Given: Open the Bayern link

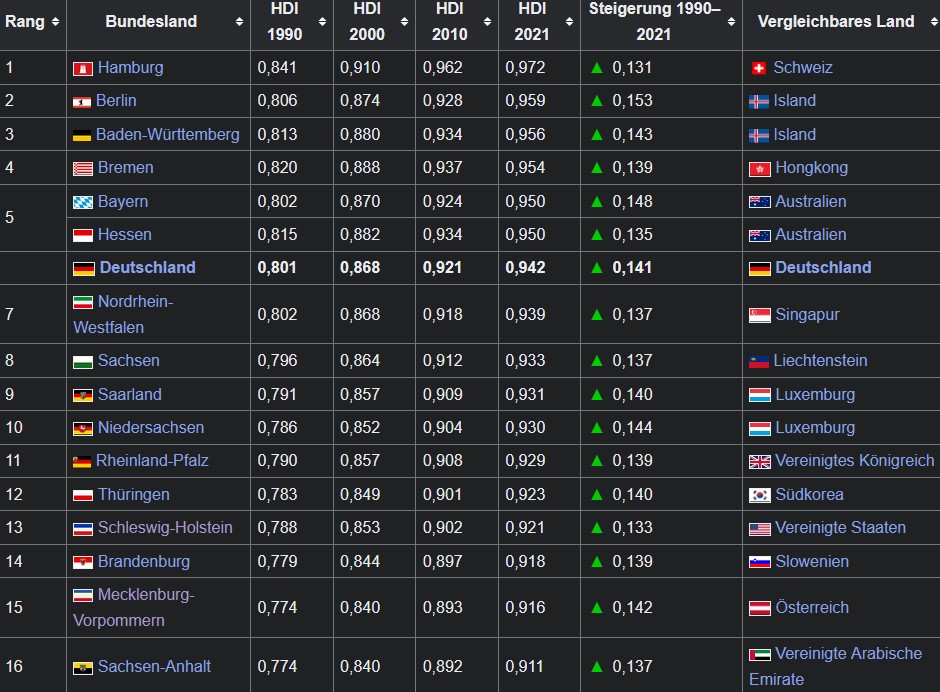Looking at the screenshot, I should click(122, 201).
